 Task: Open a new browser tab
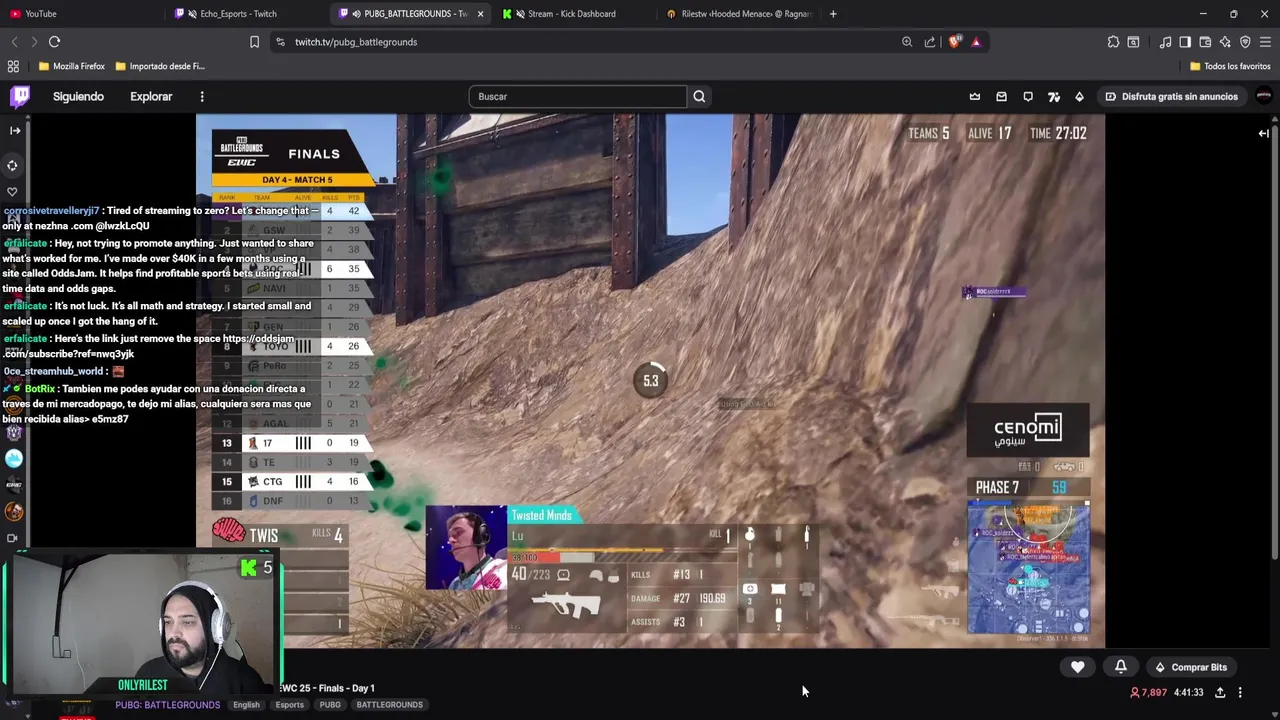point(833,14)
